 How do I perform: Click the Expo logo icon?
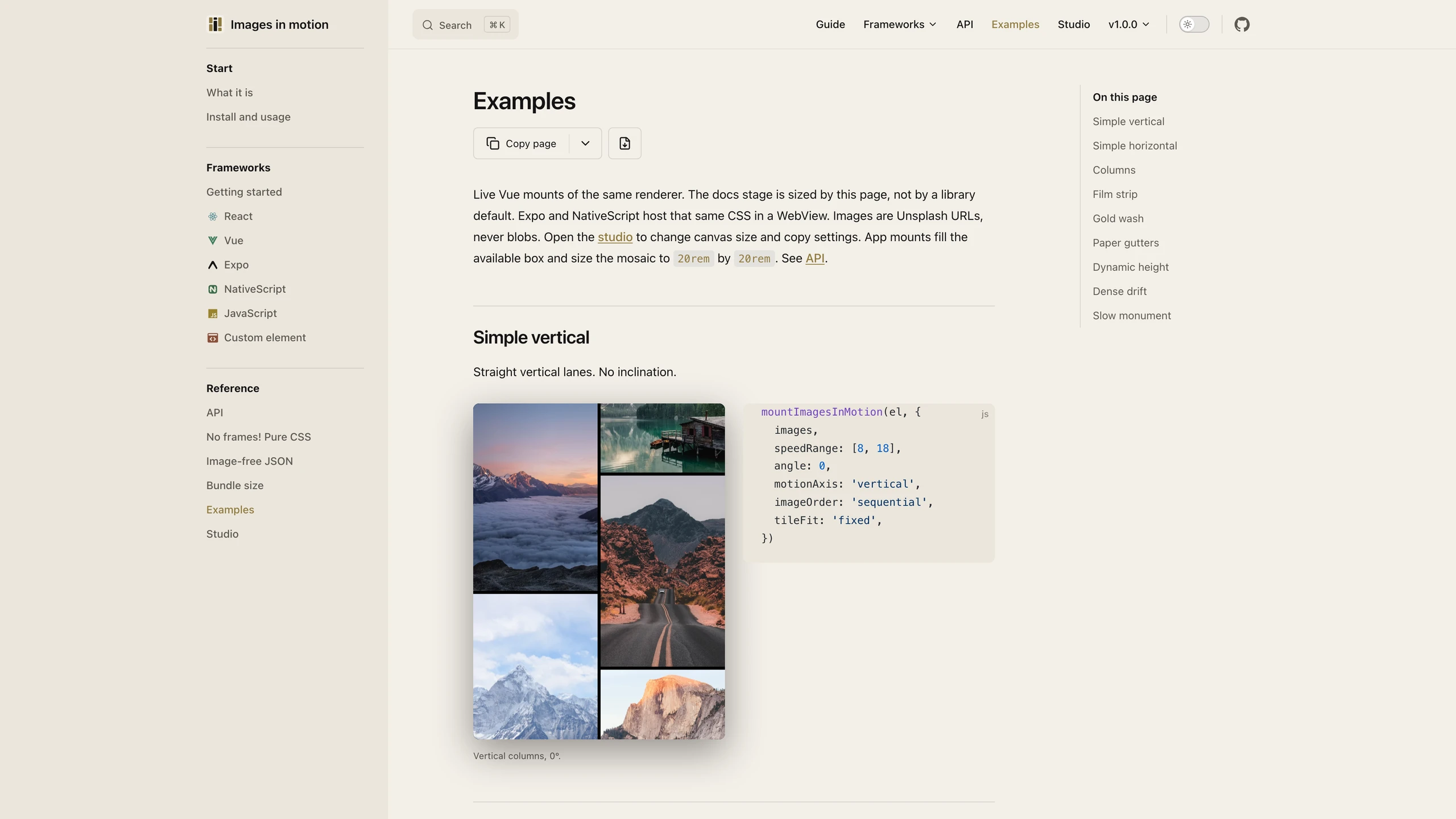(x=213, y=265)
